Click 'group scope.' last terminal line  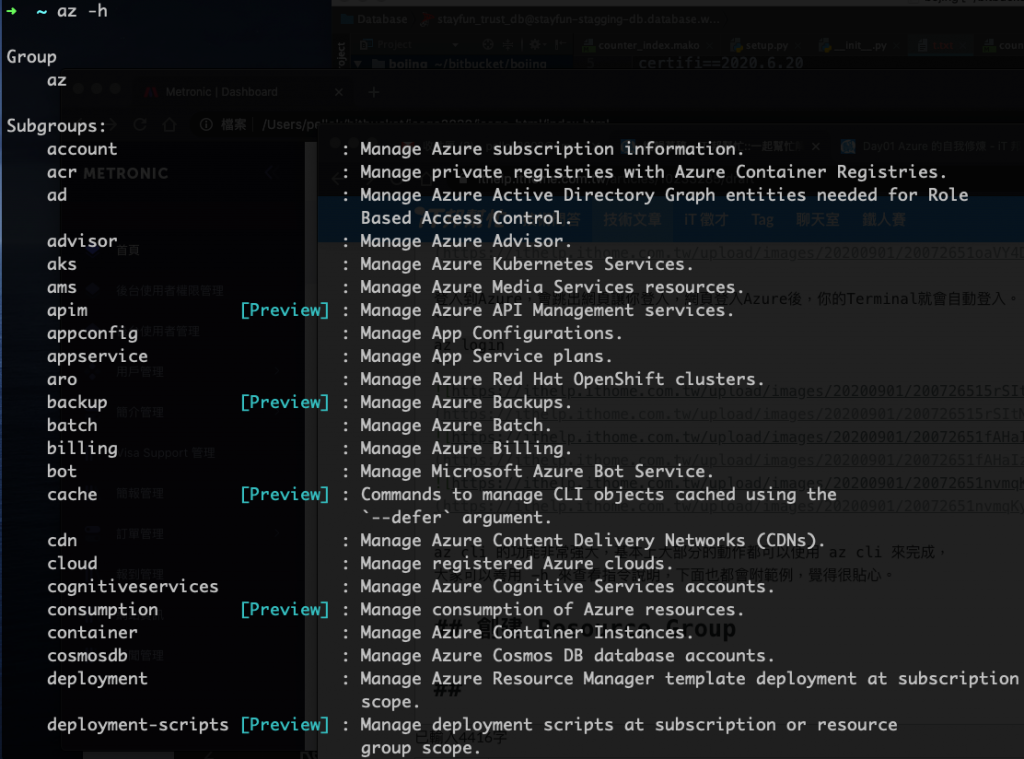click(x=421, y=748)
